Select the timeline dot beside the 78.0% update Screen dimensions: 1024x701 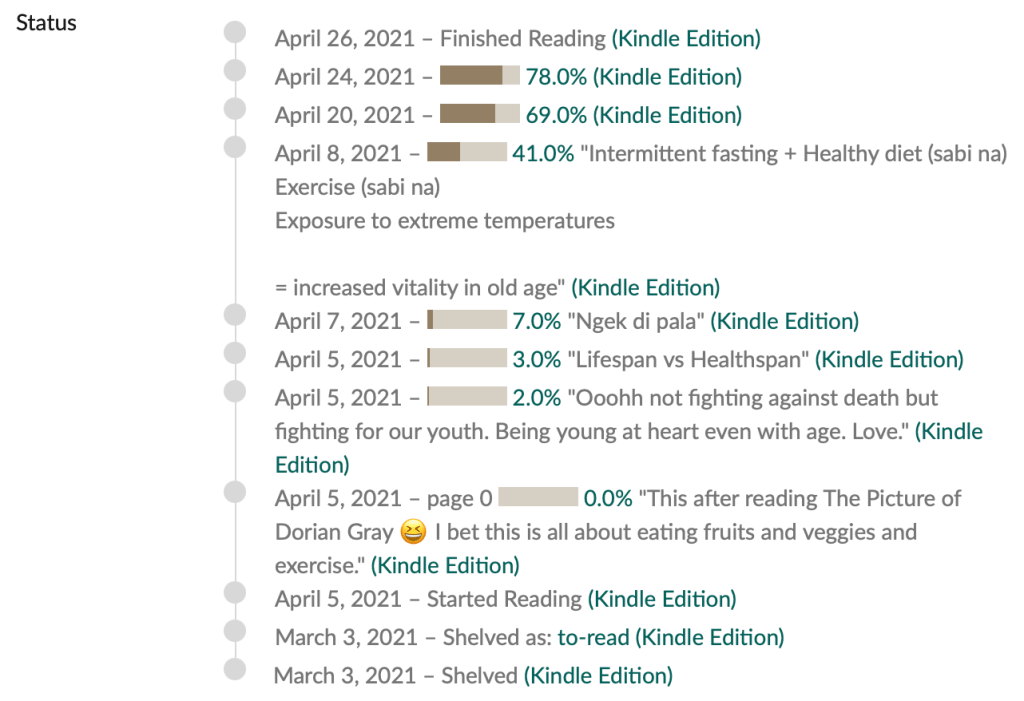[x=235, y=71]
